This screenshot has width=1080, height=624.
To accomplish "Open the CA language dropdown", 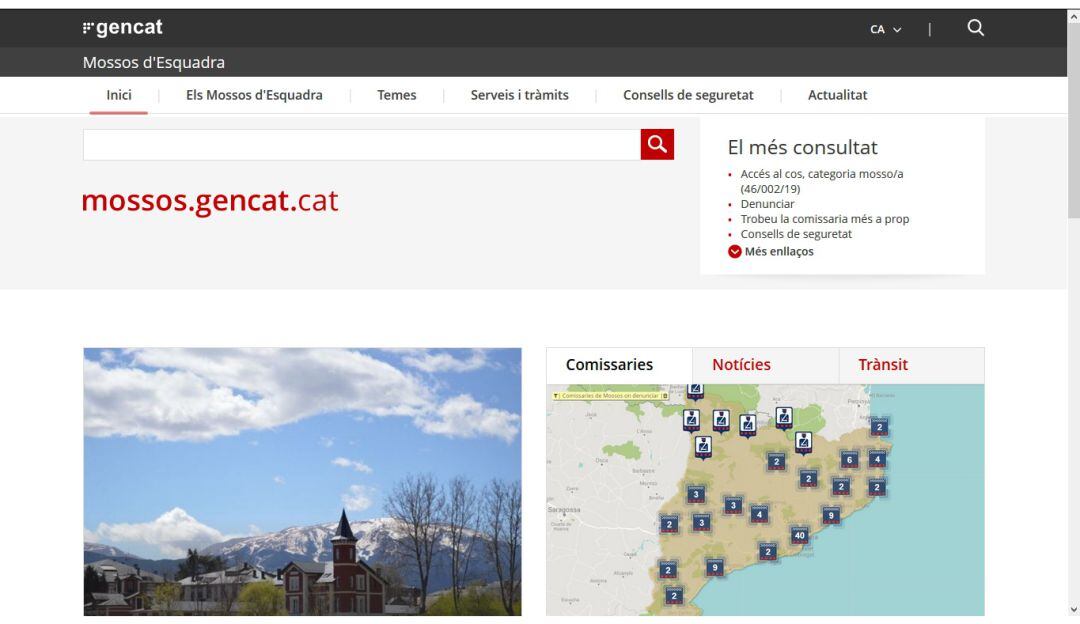I will pos(883,29).
